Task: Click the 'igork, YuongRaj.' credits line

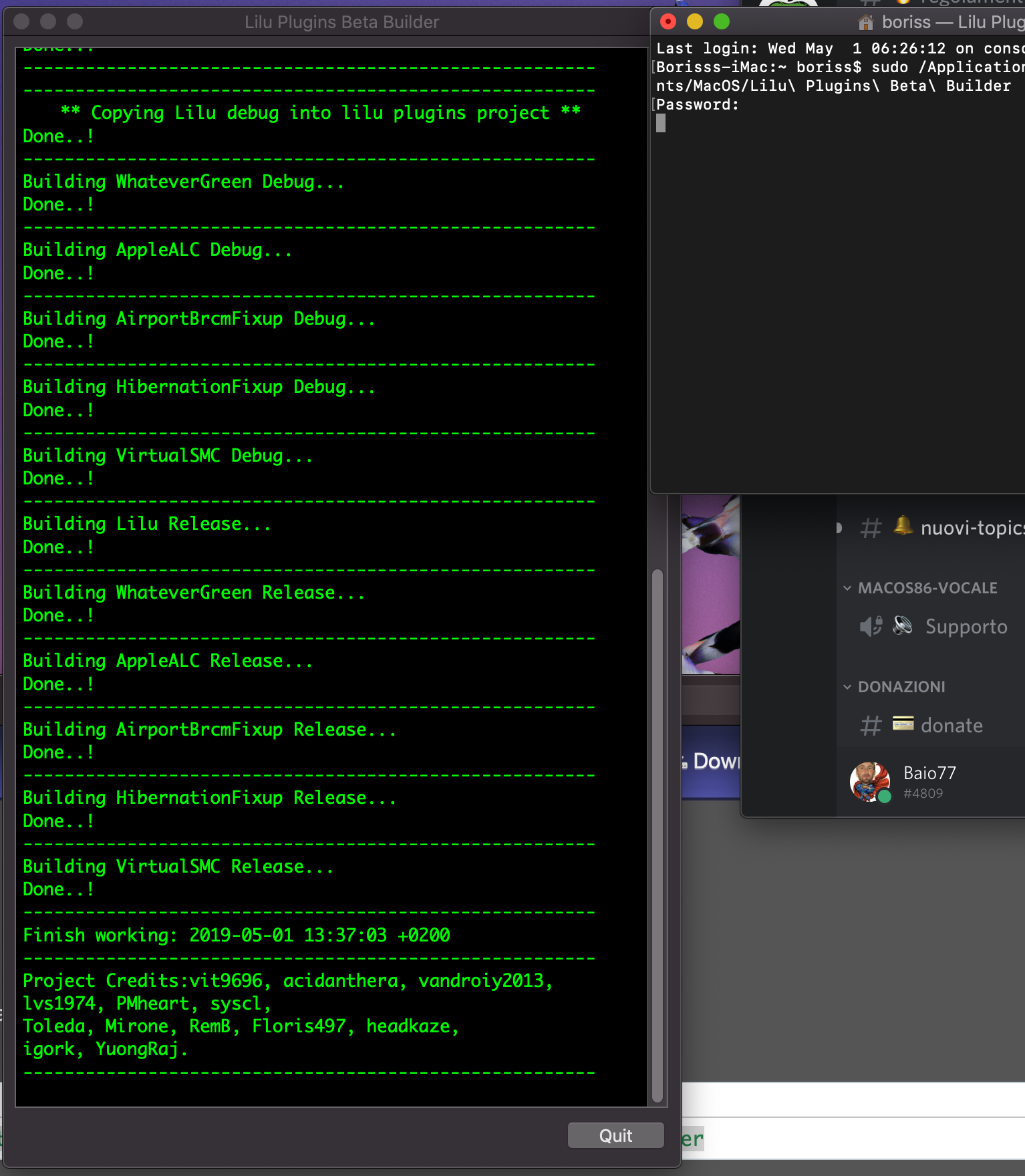Action: click(106, 1049)
